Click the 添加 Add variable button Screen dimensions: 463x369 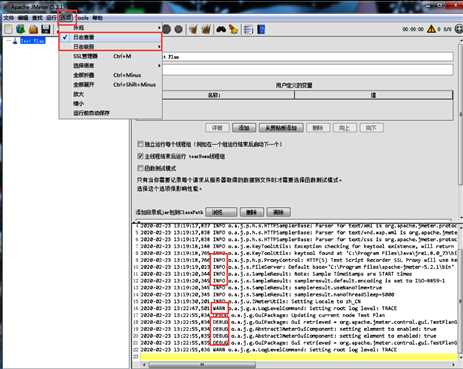244,128
